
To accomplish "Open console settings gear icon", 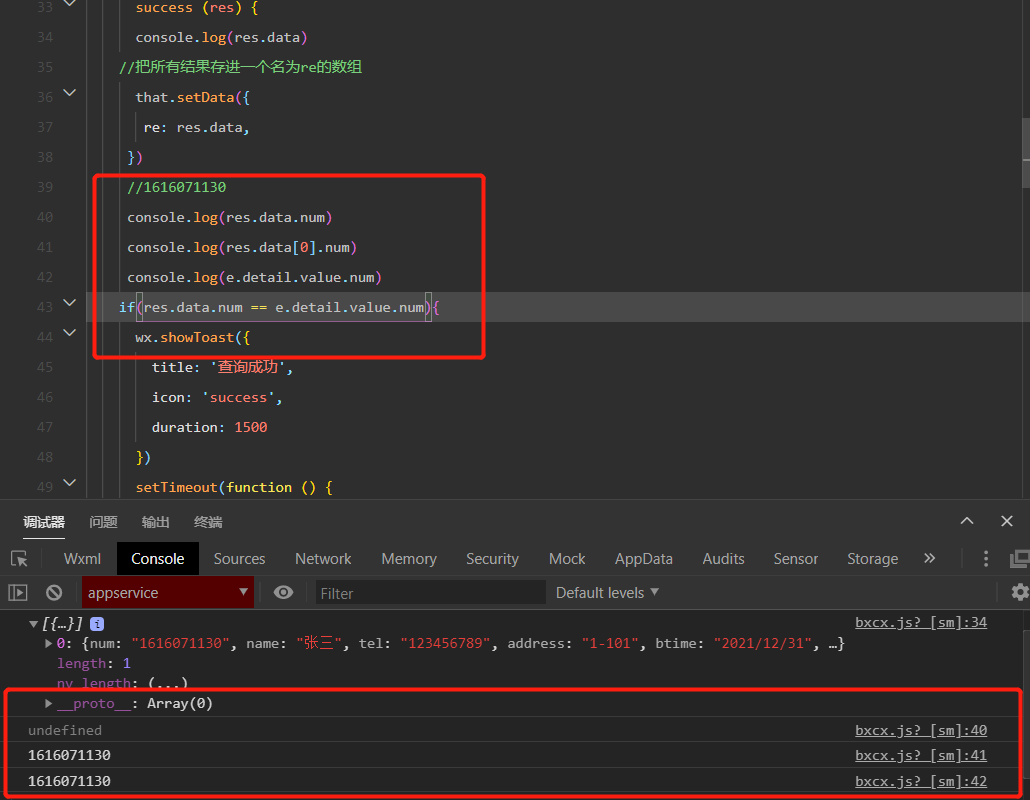I will pos(1019,592).
